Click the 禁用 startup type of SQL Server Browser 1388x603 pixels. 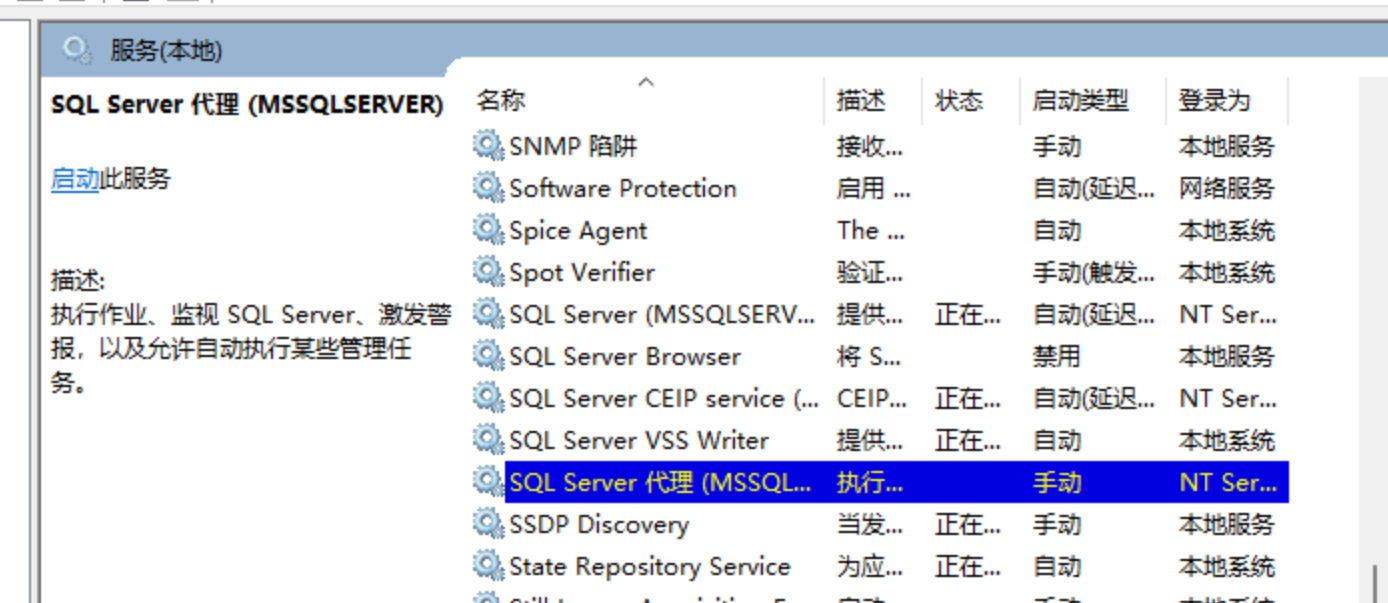pyautogui.click(x=1056, y=356)
